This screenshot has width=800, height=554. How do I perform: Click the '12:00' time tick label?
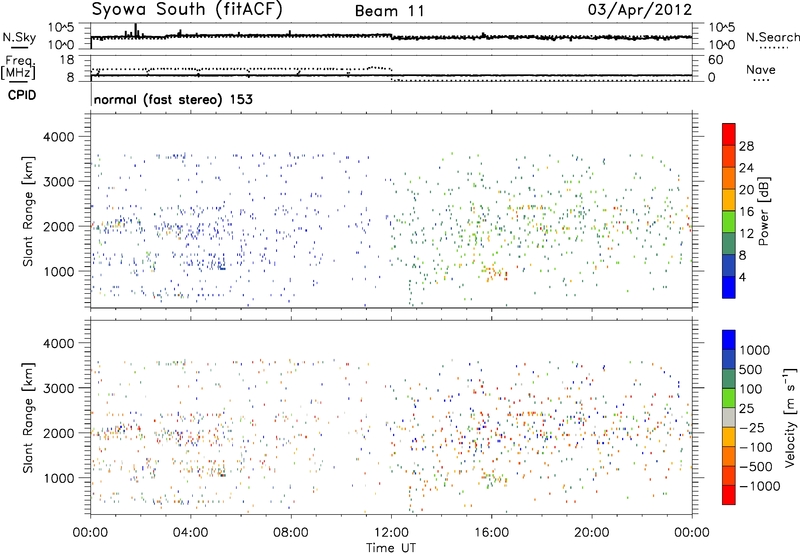pyautogui.click(x=391, y=533)
